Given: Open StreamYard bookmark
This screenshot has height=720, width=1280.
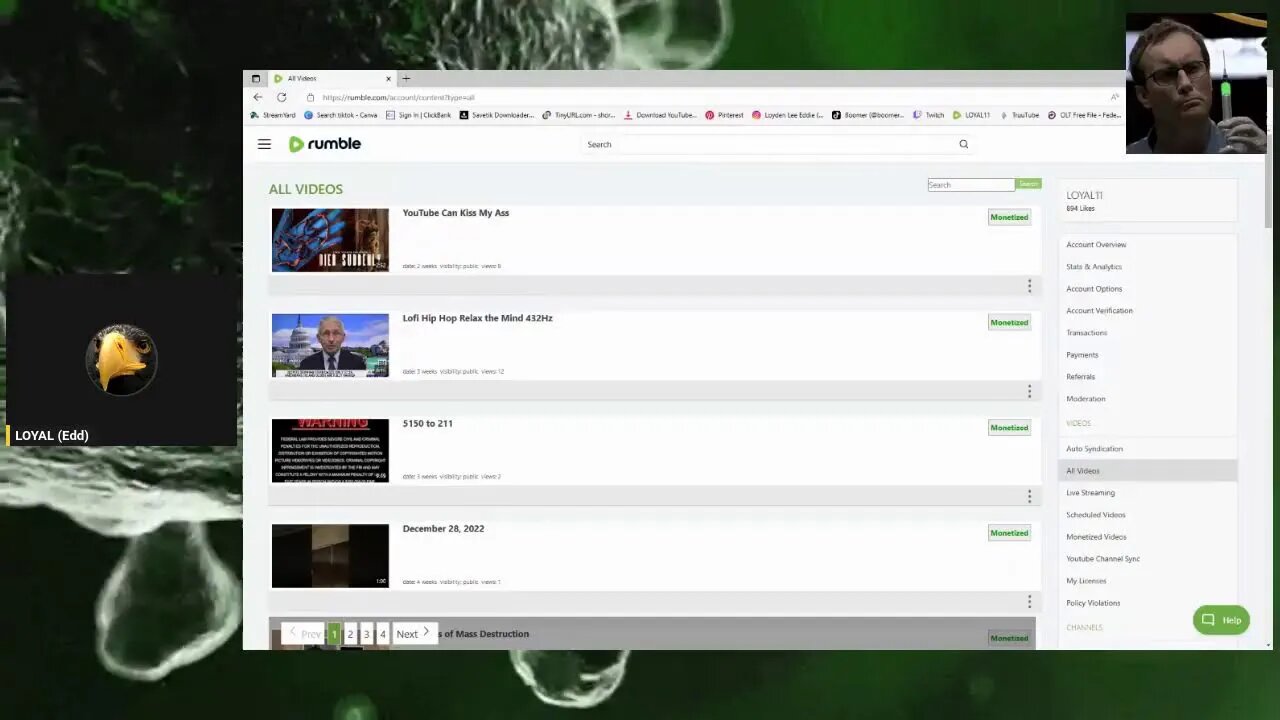Looking at the screenshot, I should tap(273, 115).
